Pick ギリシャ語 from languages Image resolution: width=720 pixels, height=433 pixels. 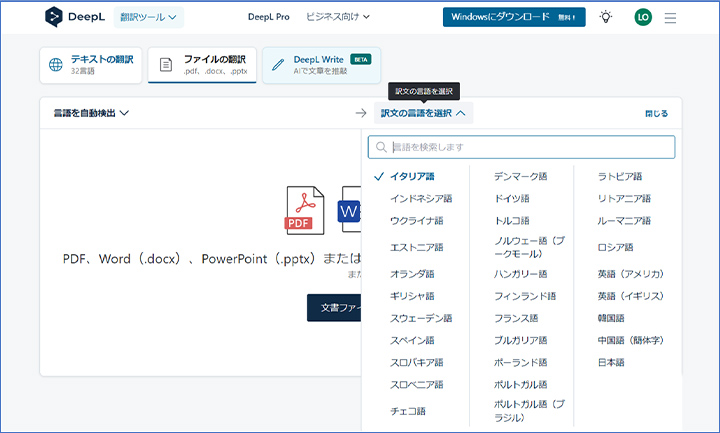click(412, 296)
